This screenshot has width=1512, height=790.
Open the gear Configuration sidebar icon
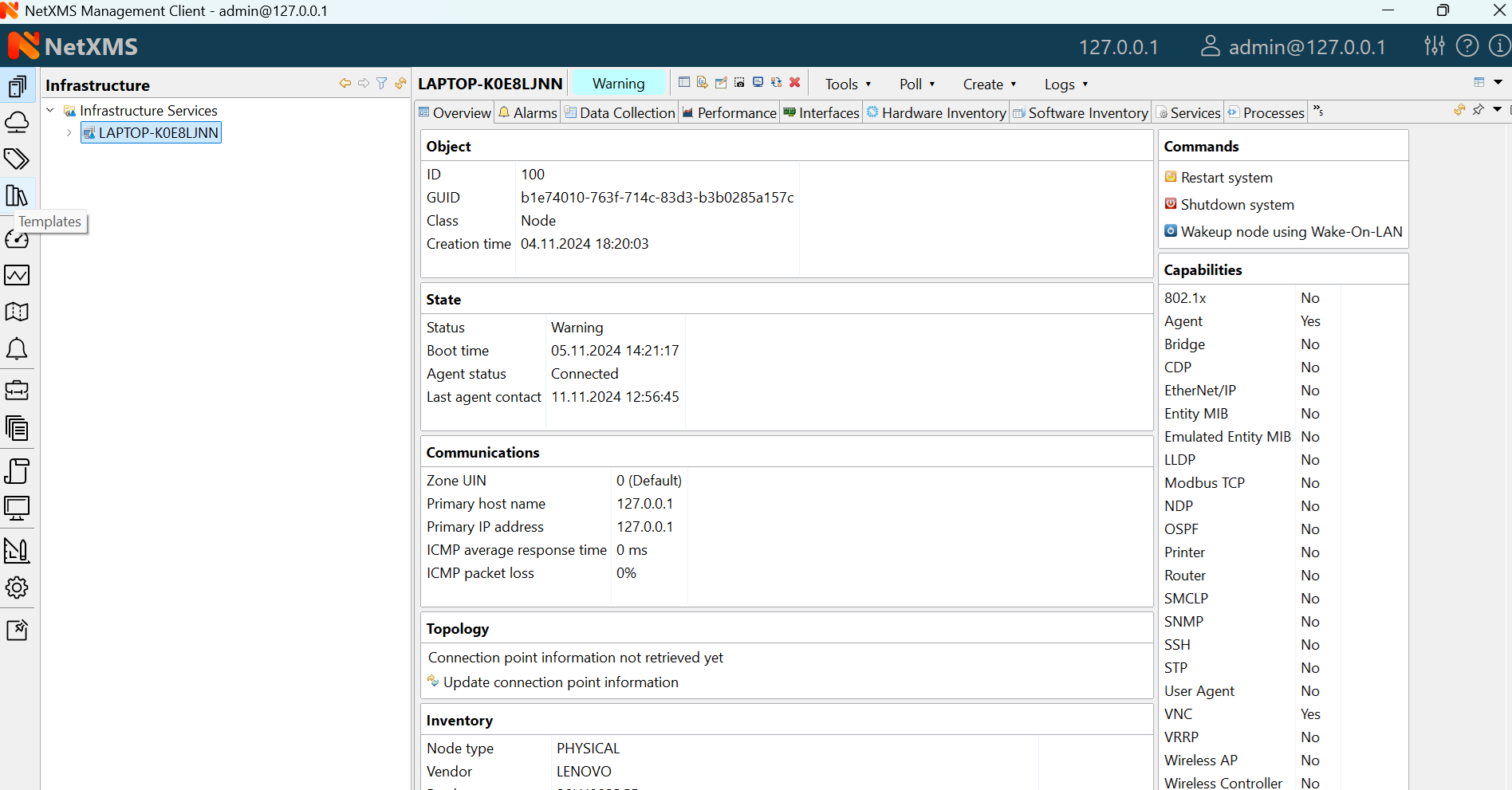[x=17, y=588]
